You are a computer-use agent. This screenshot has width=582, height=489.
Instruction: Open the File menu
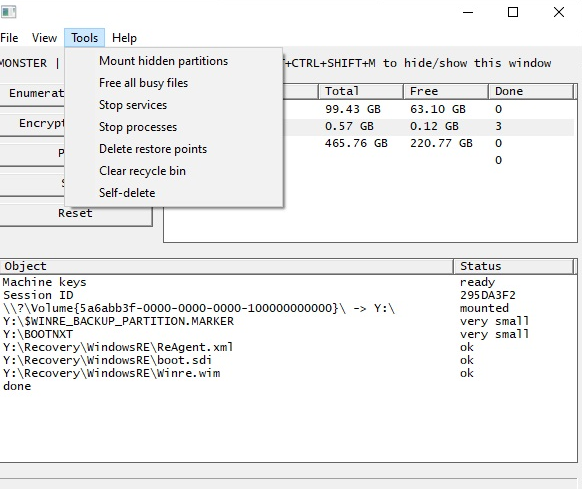(x=9, y=38)
